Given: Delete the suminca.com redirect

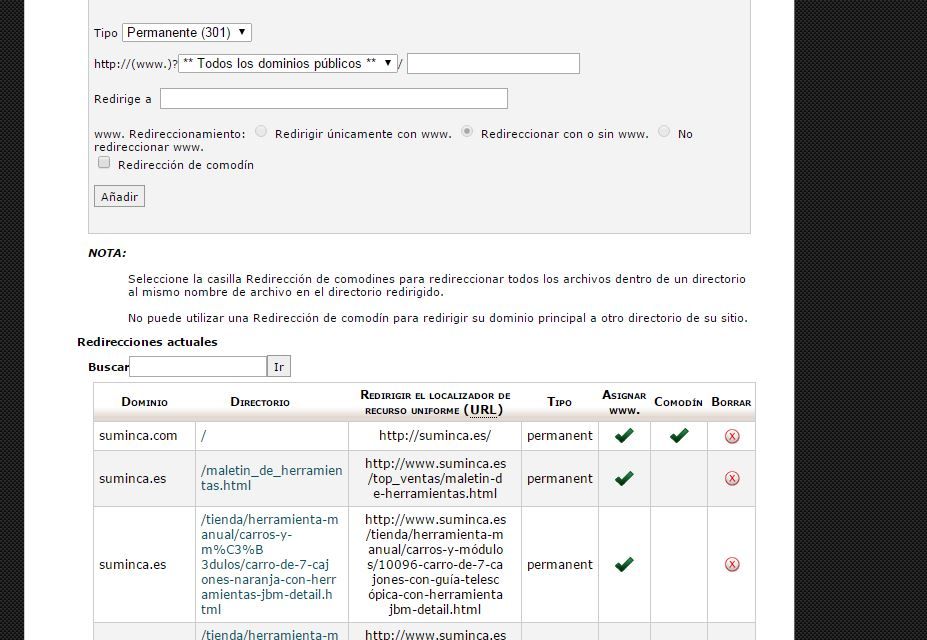Looking at the screenshot, I should 731,436.
